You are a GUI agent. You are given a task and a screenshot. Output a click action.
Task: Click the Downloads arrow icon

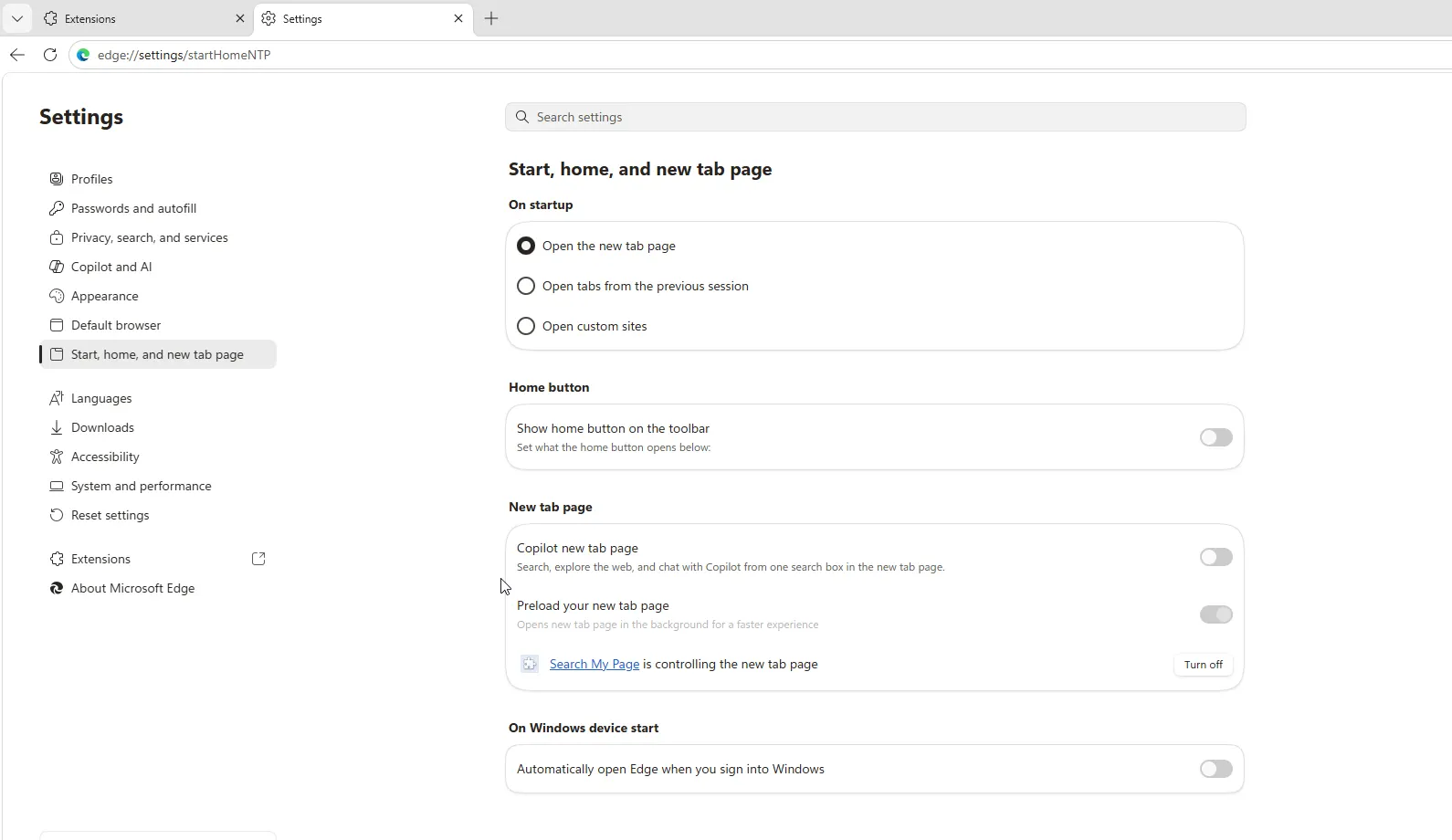pyautogui.click(x=57, y=427)
